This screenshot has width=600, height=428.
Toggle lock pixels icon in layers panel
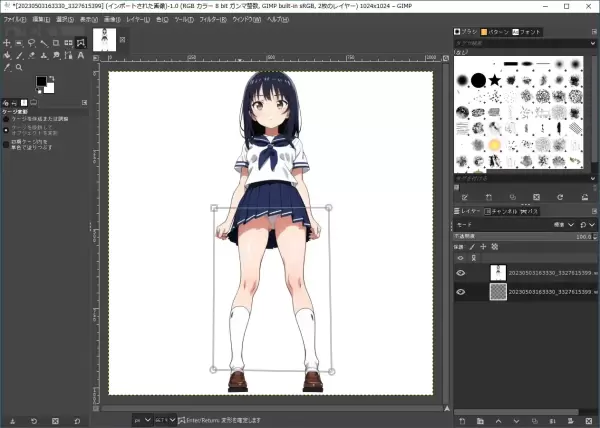click(472, 247)
